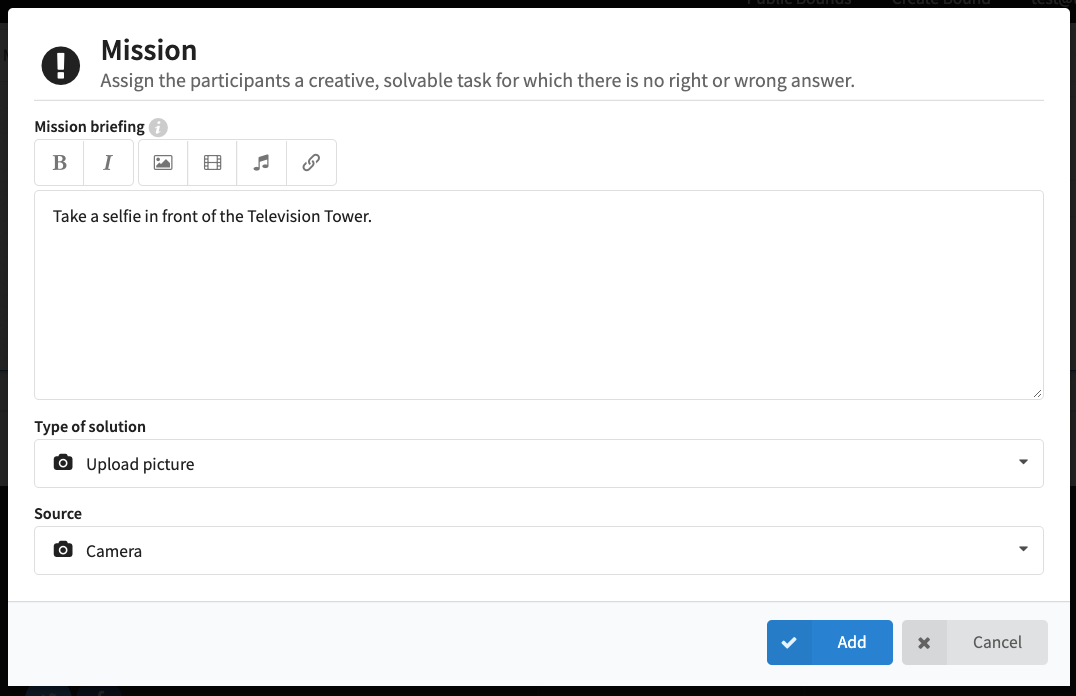Insert an image into mission briefing
The image size is (1076, 696).
pyautogui.click(x=163, y=163)
